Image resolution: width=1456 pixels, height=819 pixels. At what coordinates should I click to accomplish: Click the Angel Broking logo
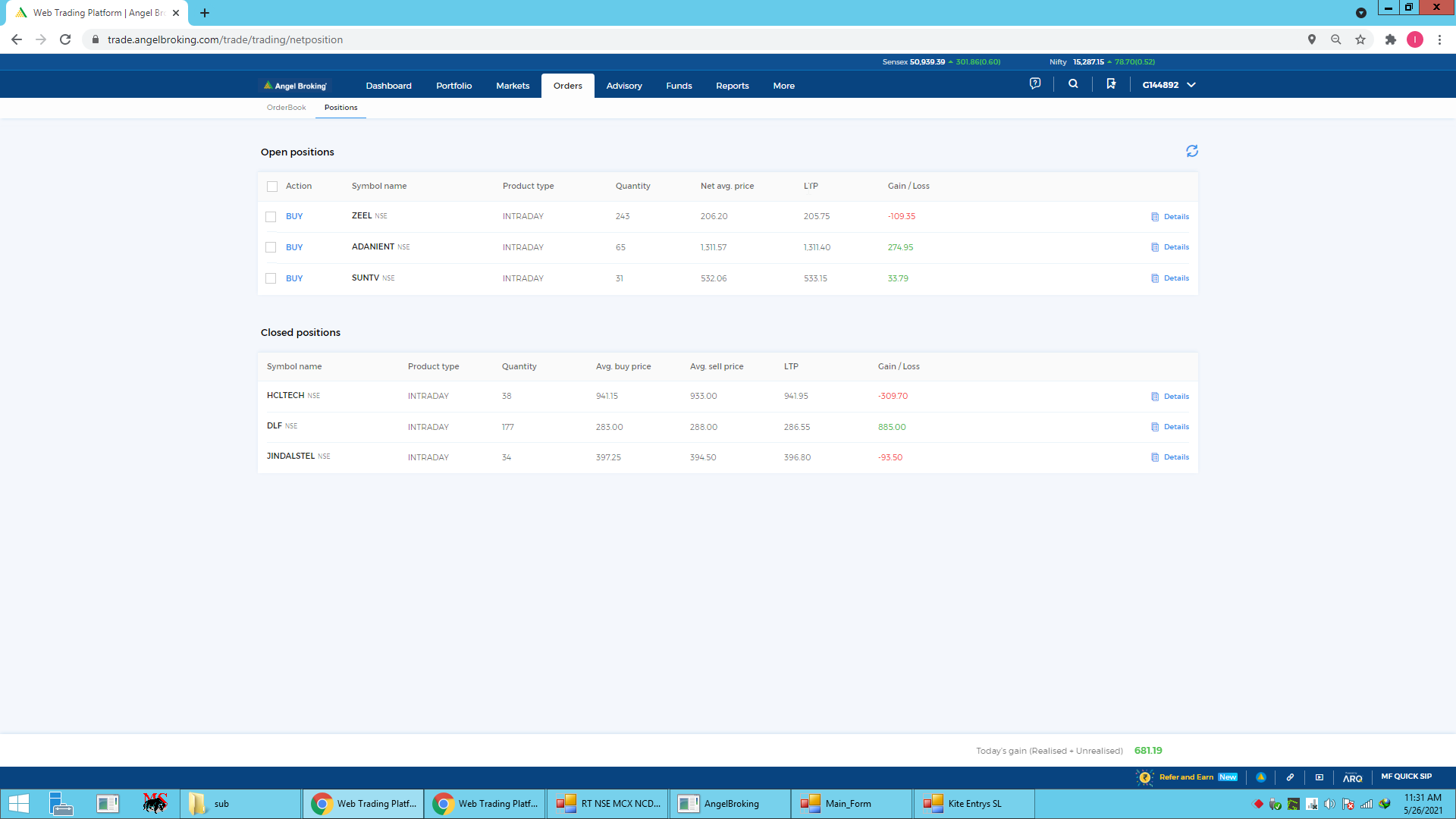pos(295,86)
